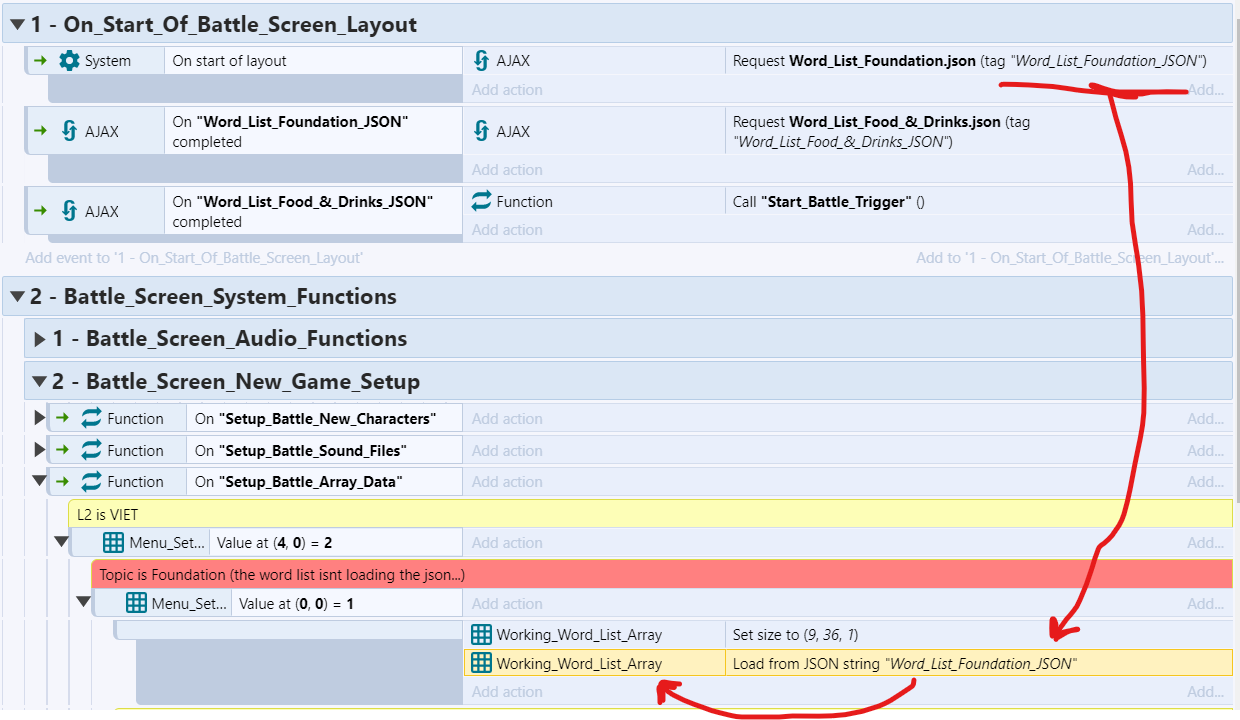Click AJAX icon of Word_List_Foundation_JSON completed condition

[x=69, y=131]
